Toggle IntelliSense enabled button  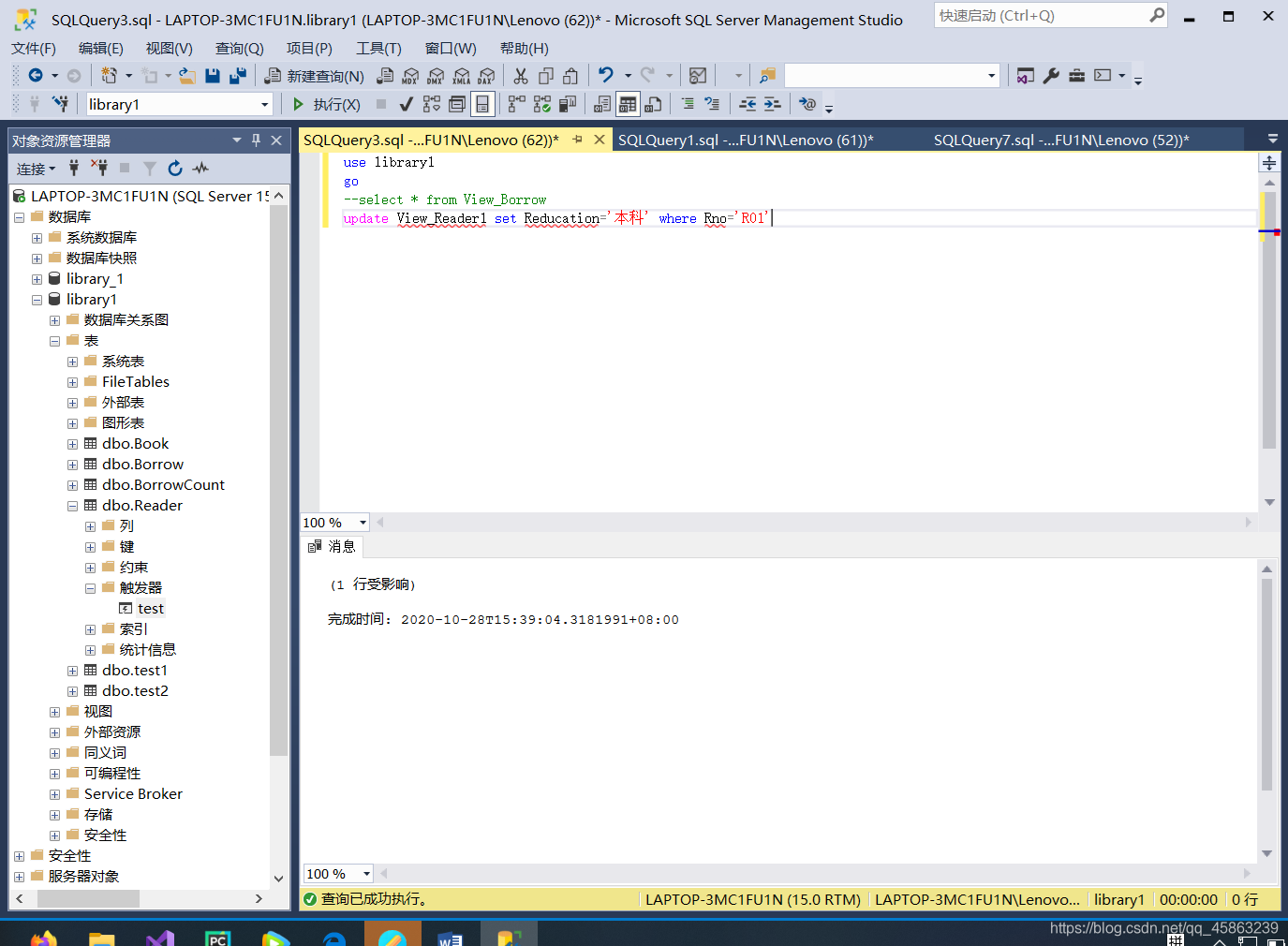482,104
